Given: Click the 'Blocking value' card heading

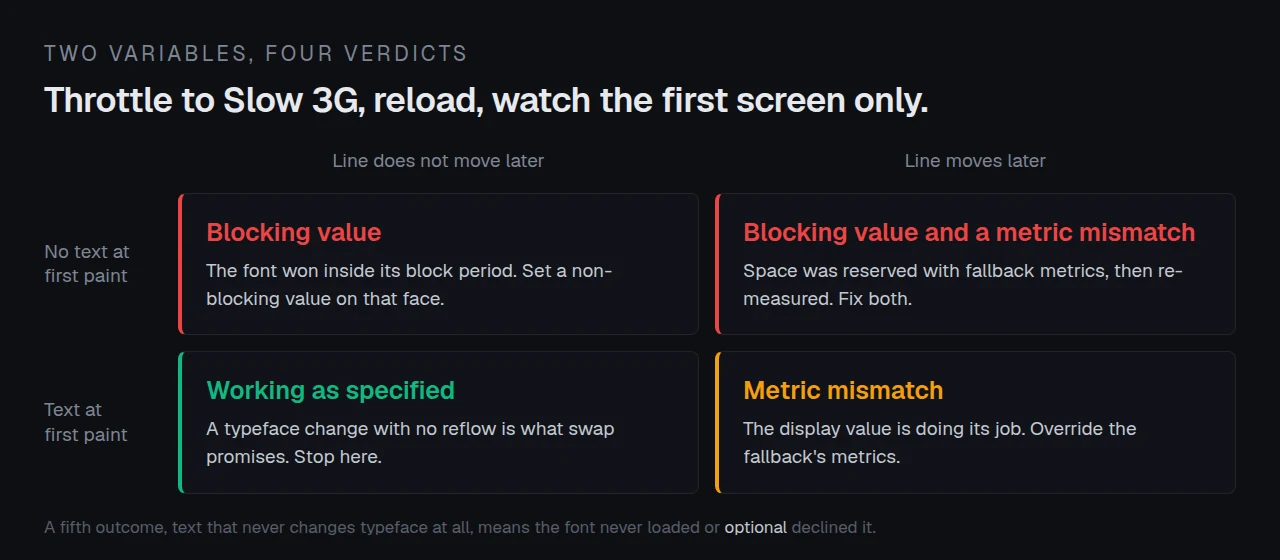Looking at the screenshot, I should pyautogui.click(x=293, y=233).
